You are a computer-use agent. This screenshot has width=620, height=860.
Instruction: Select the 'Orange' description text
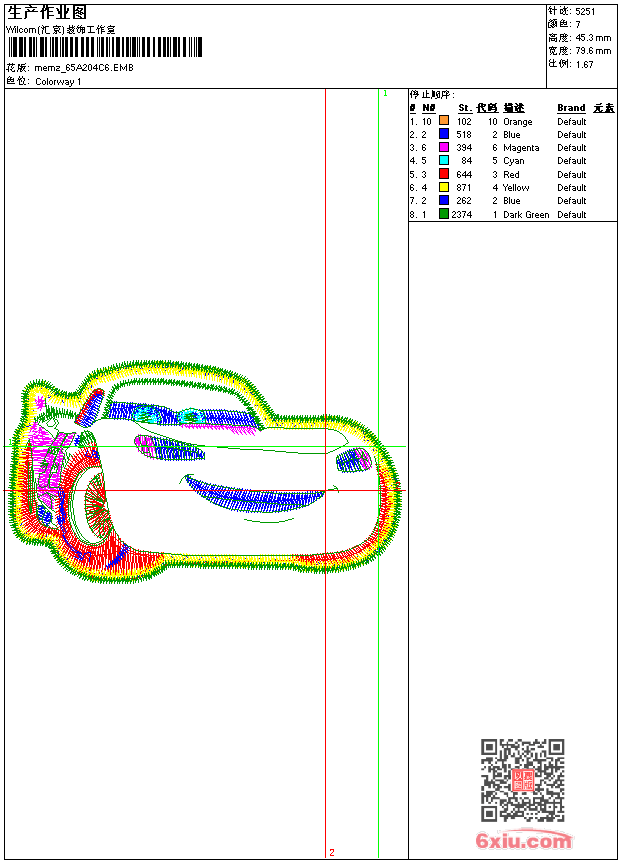[x=517, y=122]
